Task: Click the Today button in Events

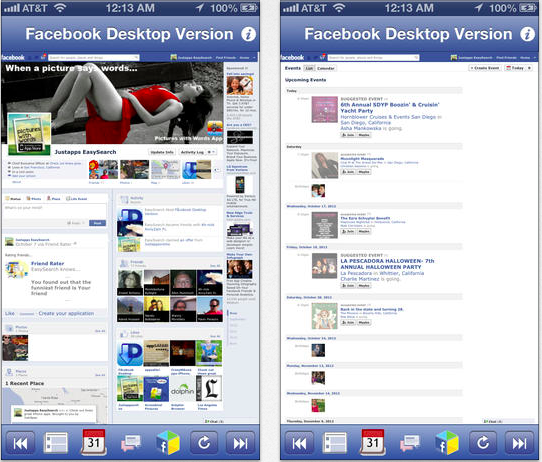Action: coord(515,68)
